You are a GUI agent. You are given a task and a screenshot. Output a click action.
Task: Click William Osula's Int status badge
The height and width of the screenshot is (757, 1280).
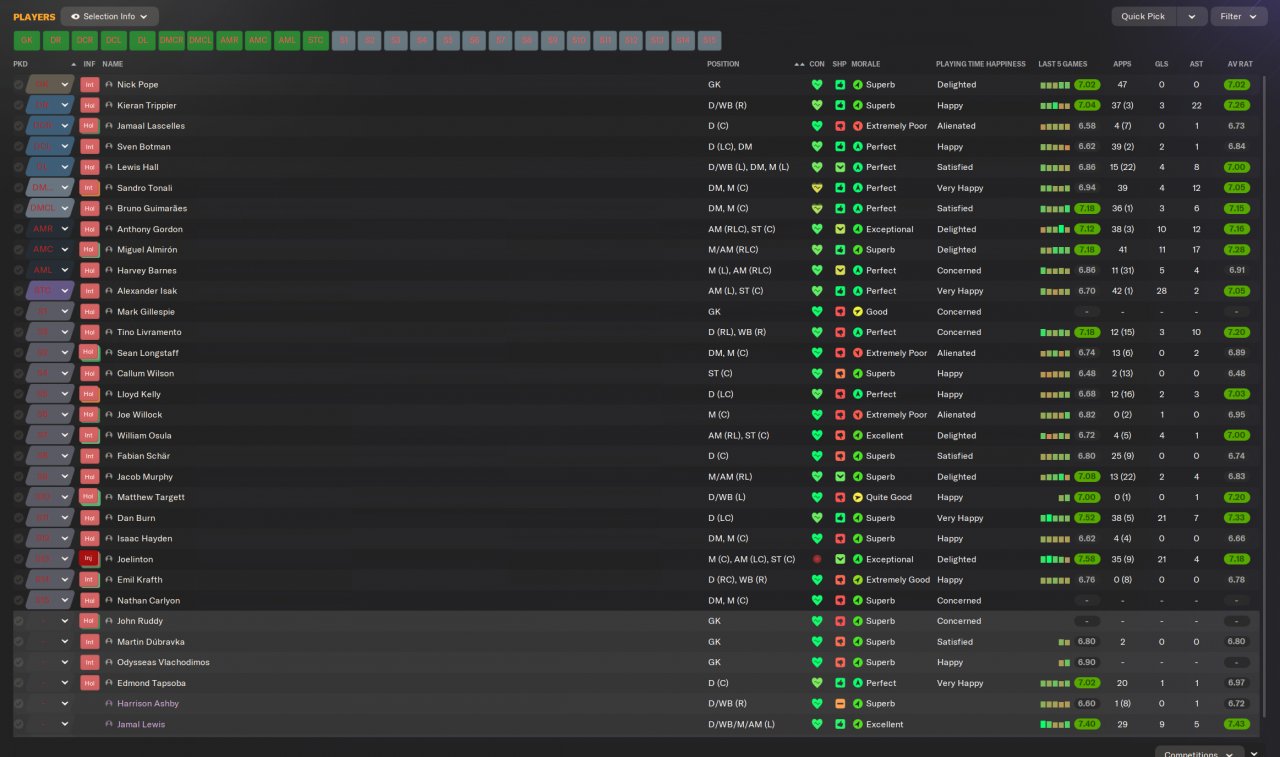89,435
